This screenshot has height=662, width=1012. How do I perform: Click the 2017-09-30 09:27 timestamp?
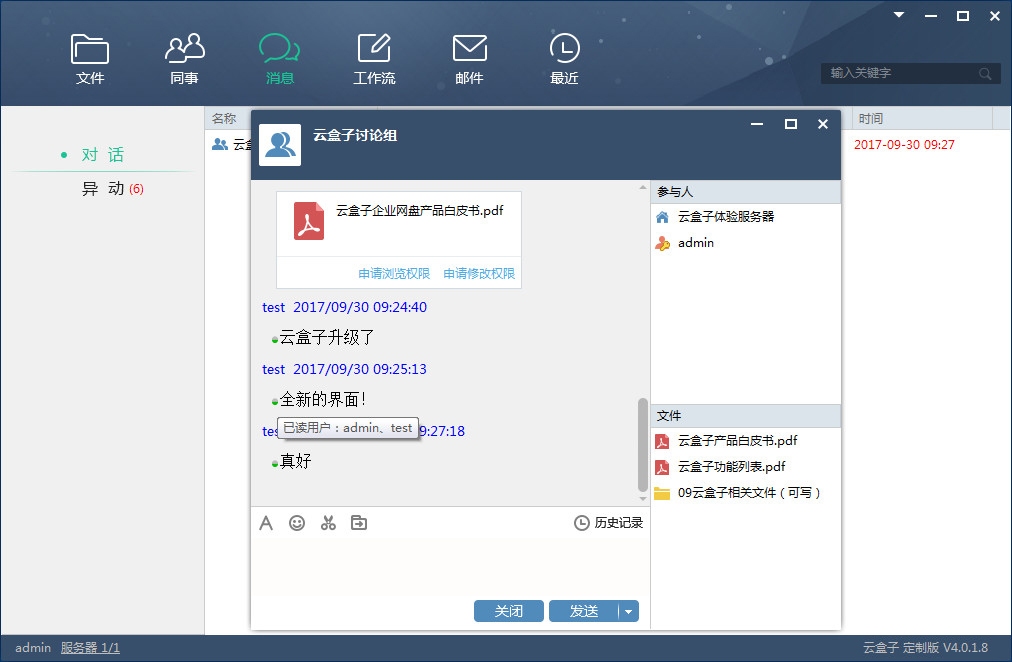904,145
